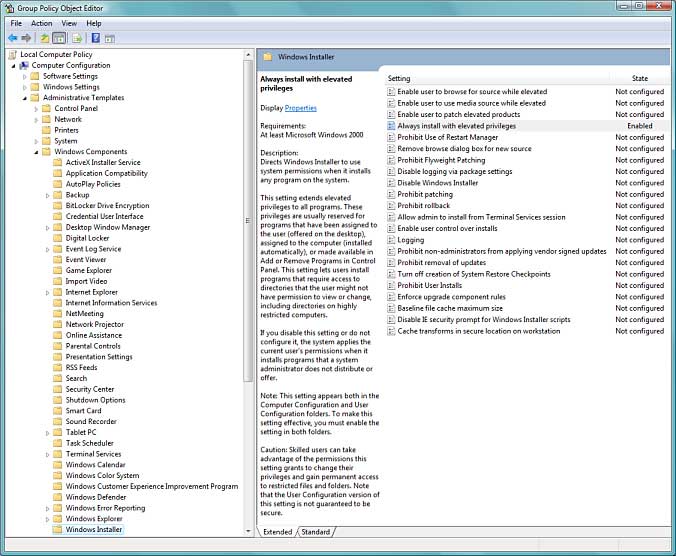
Task: Select Turn off creation of System Restore Checkpoints
Action: (x=474, y=274)
